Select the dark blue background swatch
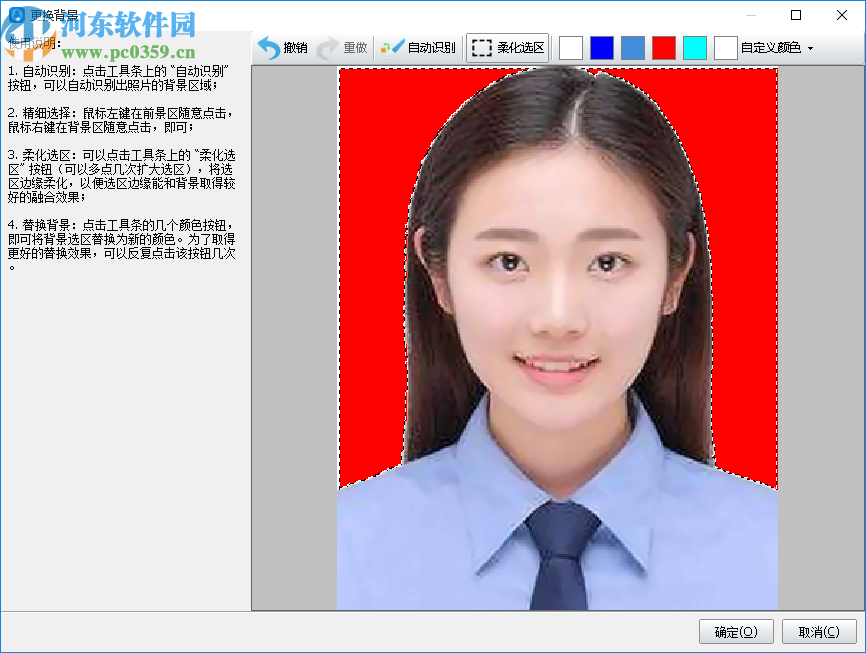 coord(602,46)
